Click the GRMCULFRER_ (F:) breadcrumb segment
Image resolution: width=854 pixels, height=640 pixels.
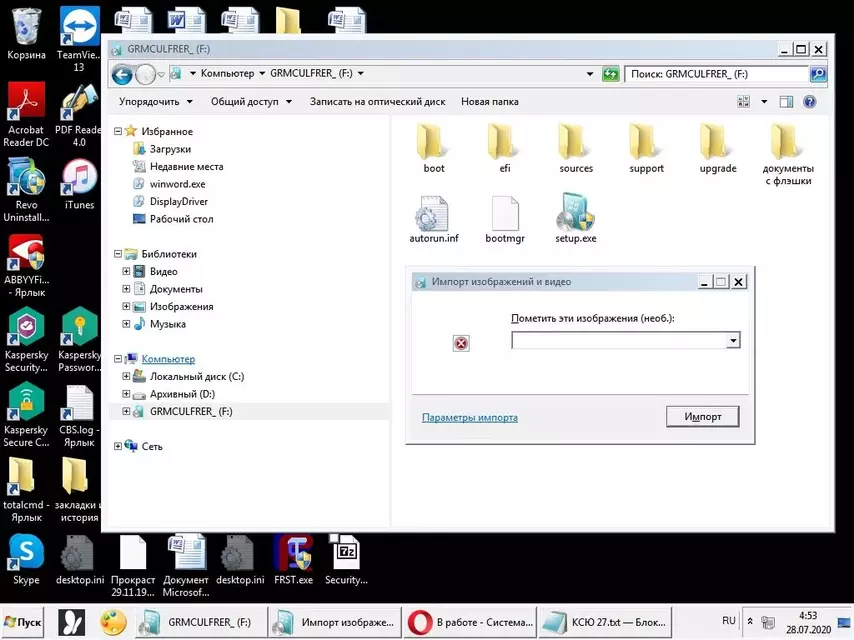[311, 74]
